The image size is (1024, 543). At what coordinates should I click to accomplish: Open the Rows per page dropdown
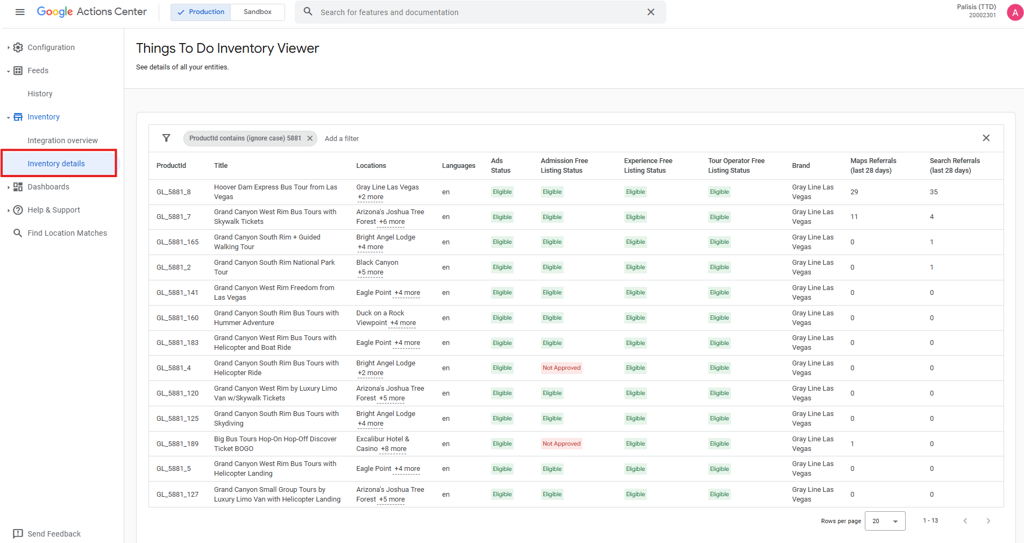click(885, 521)
